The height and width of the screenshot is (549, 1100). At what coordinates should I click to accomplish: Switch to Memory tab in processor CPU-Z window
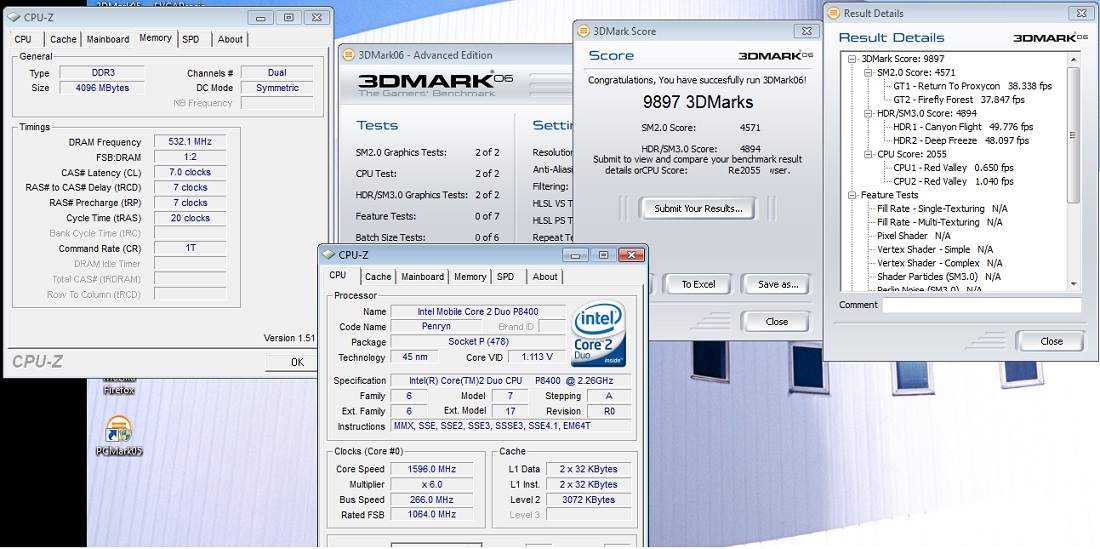(x=470, y=277)
